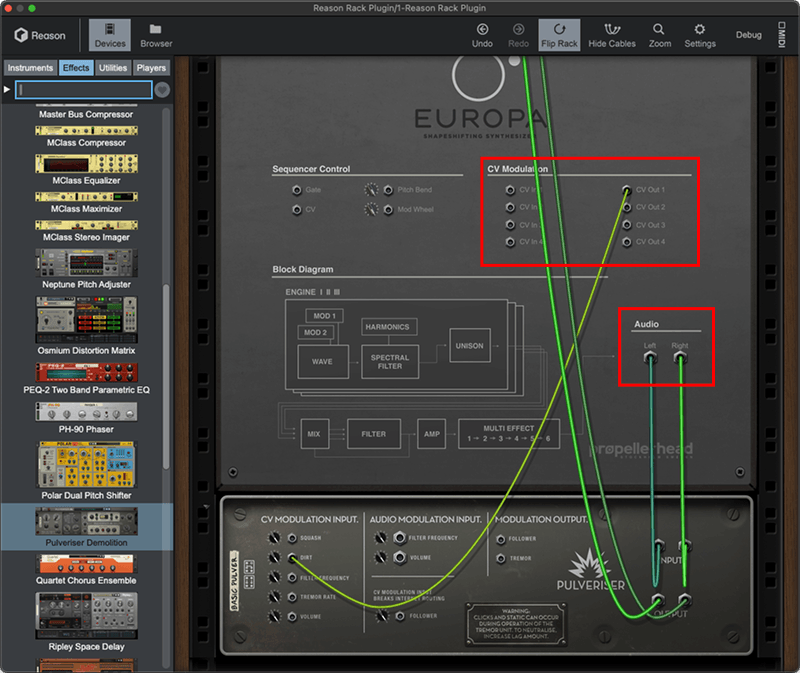Click Europa Audio Right output jack
The height and width of the screenshot is (674, 800).
point(680,358)
